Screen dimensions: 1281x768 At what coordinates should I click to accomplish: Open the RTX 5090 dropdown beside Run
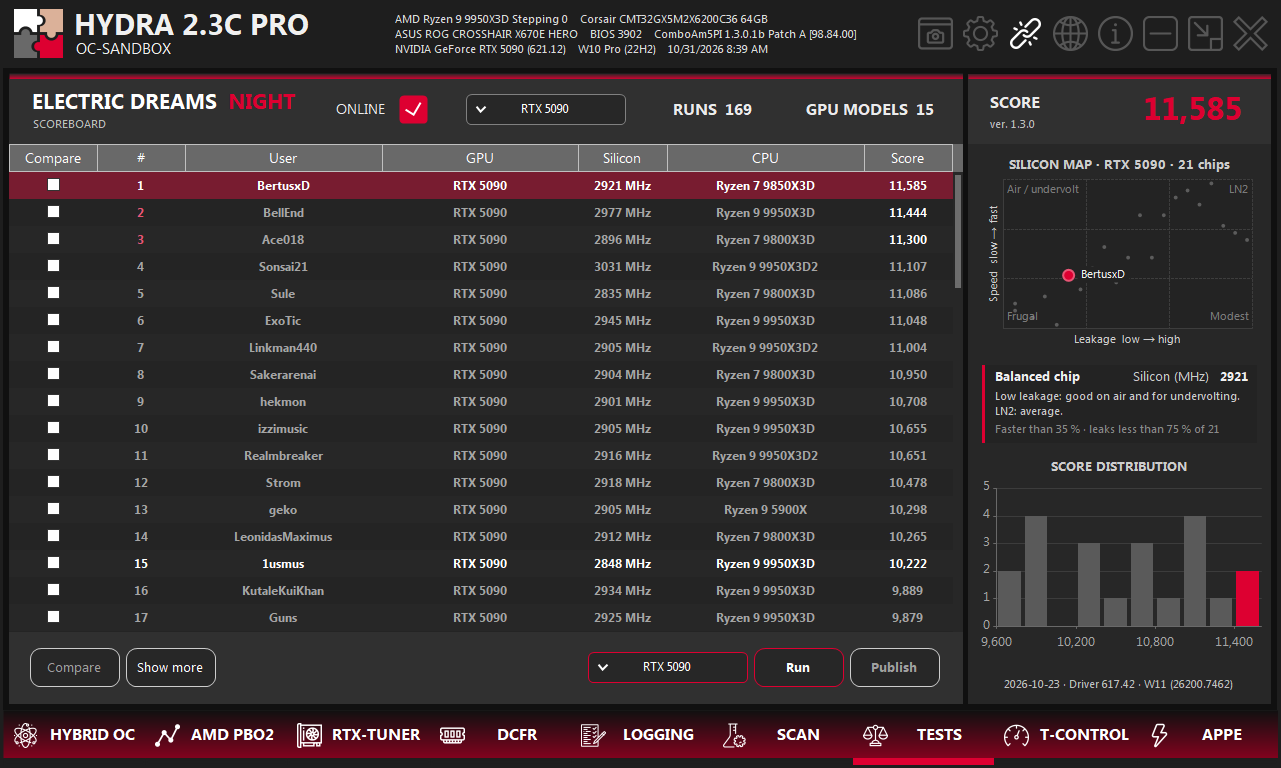click(x=668, y=667)
